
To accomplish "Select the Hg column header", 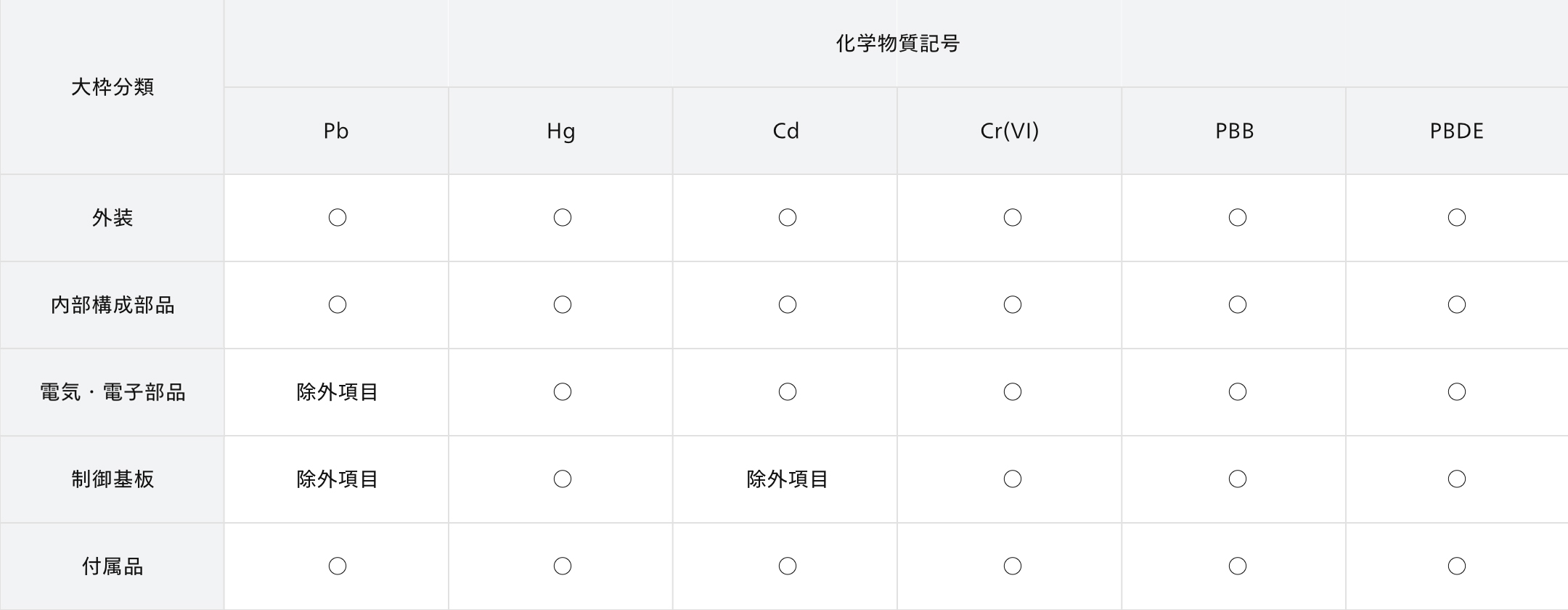I will (560, 131).
